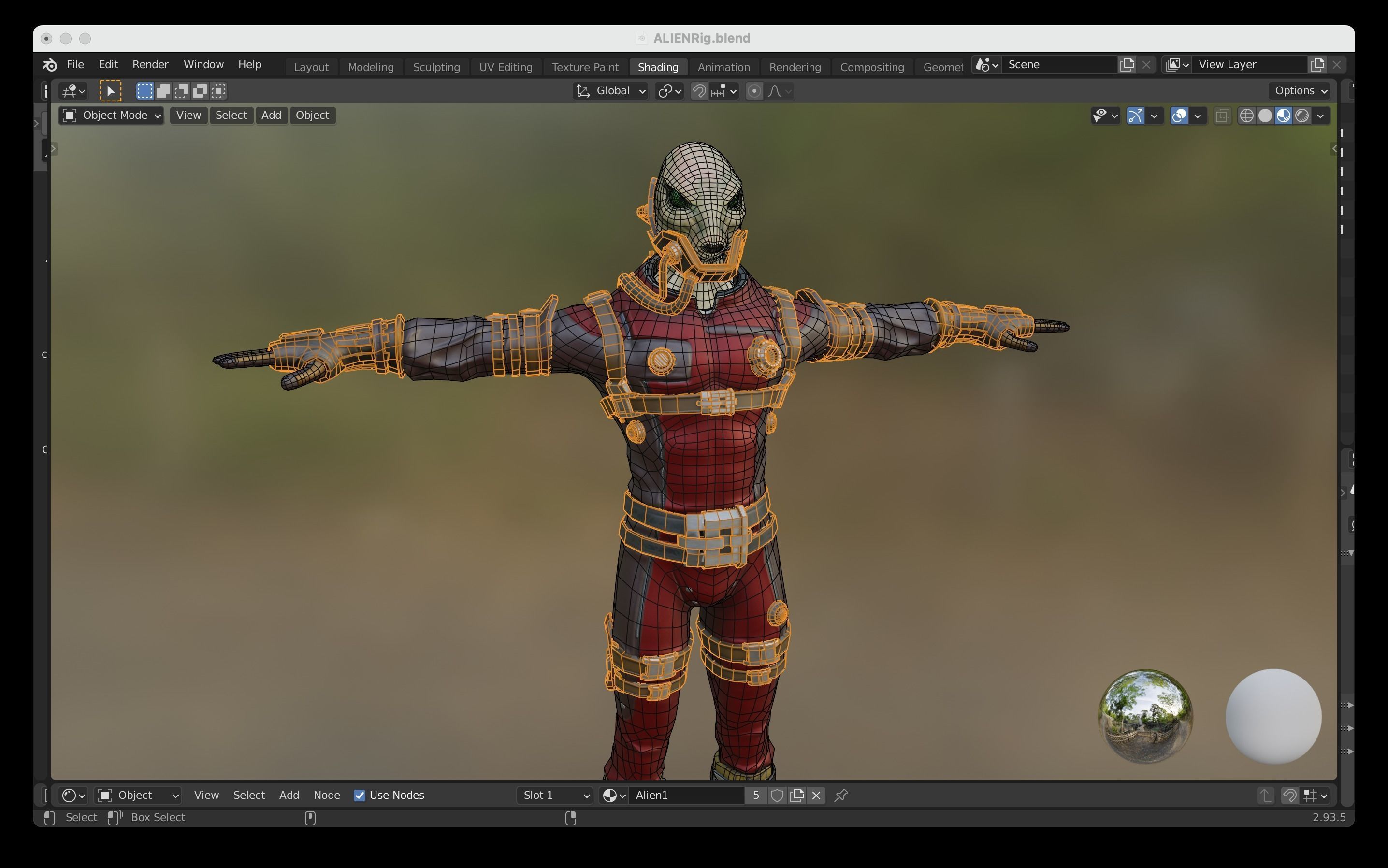Switch to the Texture Paint workspace tab
This screenshot has height=868, width=1388.
click(x=585, y=67)
